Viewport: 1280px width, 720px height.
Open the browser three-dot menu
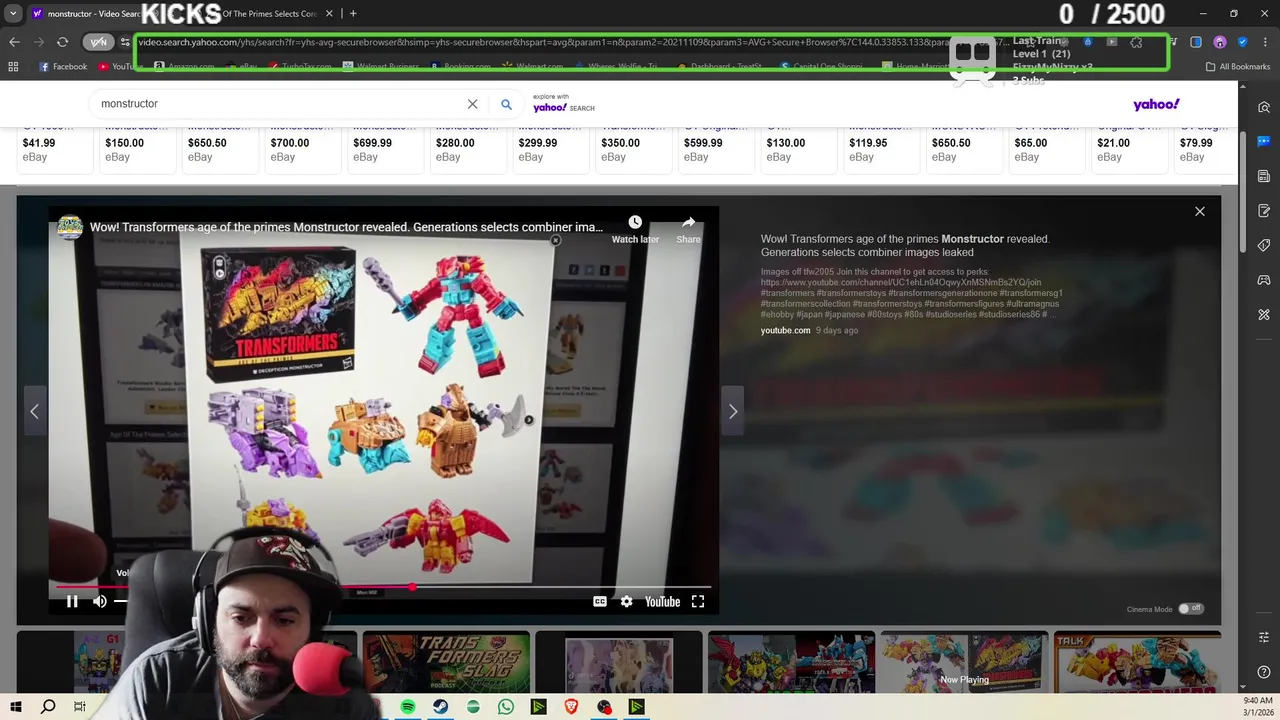[x=1264, y=42]
